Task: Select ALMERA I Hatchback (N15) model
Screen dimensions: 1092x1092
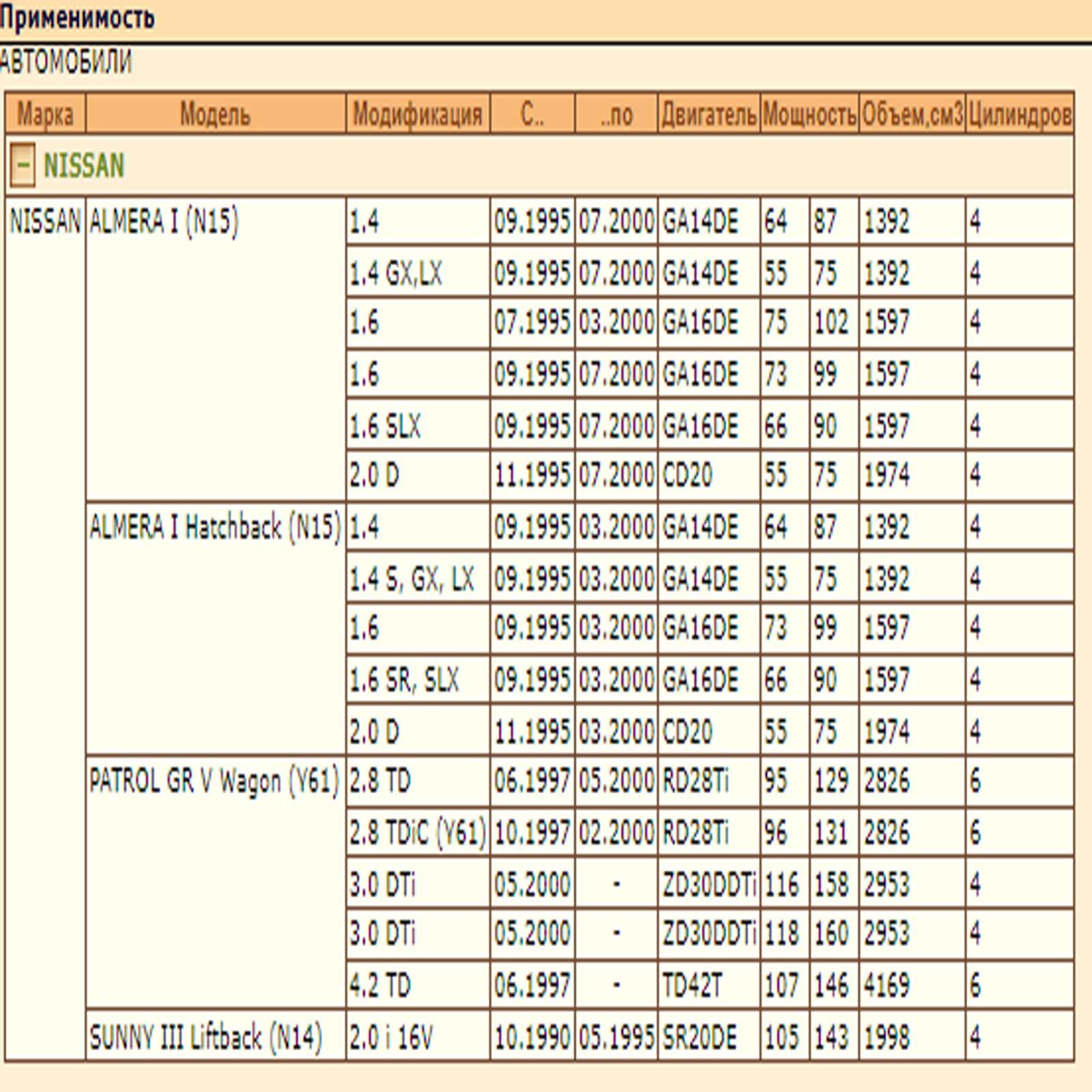Action: (x=215, y=527)
